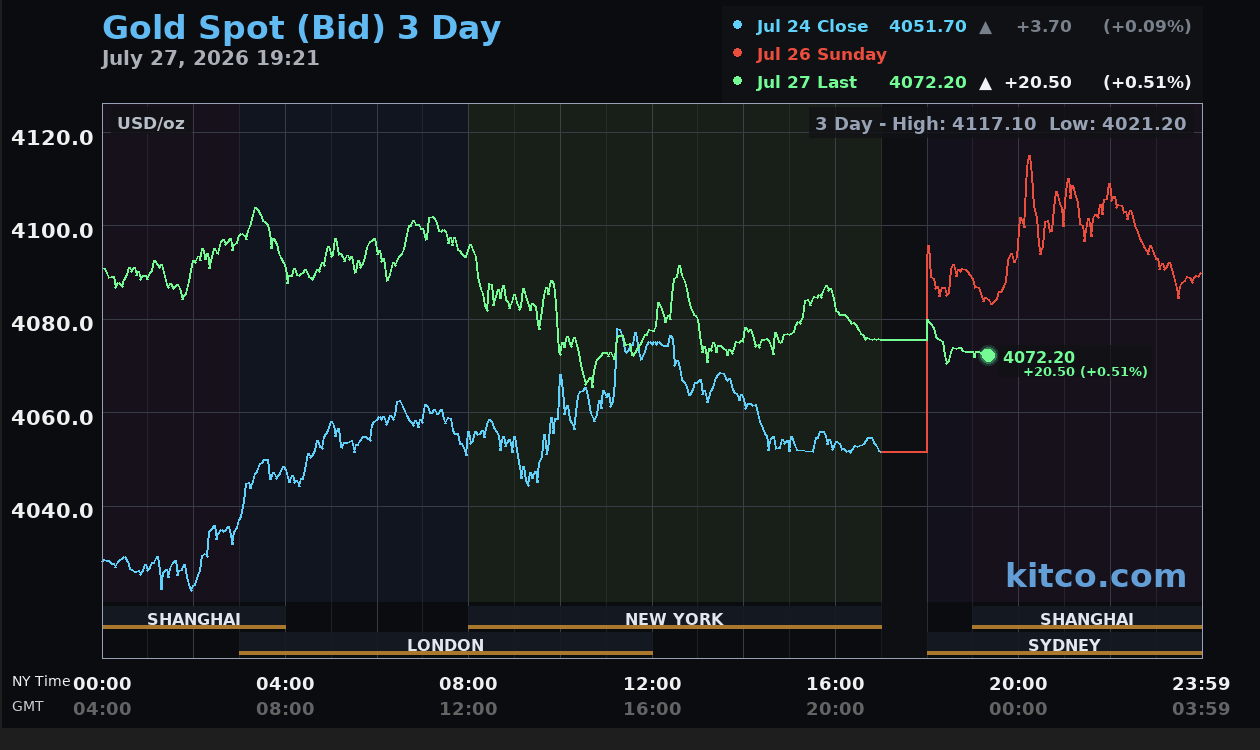
Task: Click the USD/oz unit label
Action: click(x=151, y=124)
